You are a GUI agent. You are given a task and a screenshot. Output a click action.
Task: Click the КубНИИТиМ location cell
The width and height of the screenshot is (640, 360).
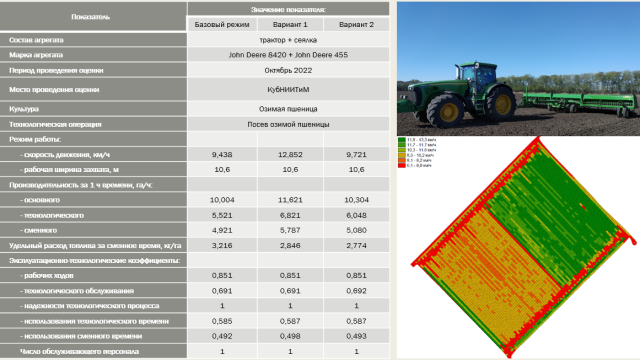tap(288, 89)
